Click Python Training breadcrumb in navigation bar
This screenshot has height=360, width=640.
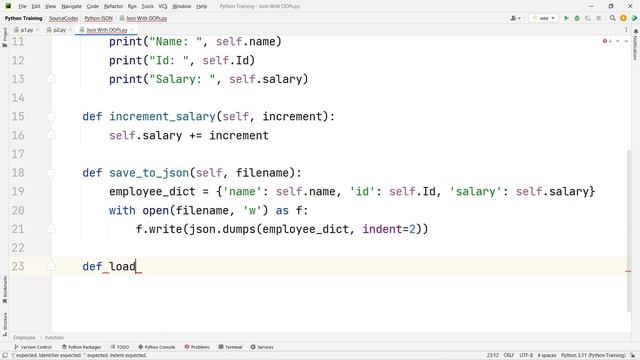coord(24,18)
